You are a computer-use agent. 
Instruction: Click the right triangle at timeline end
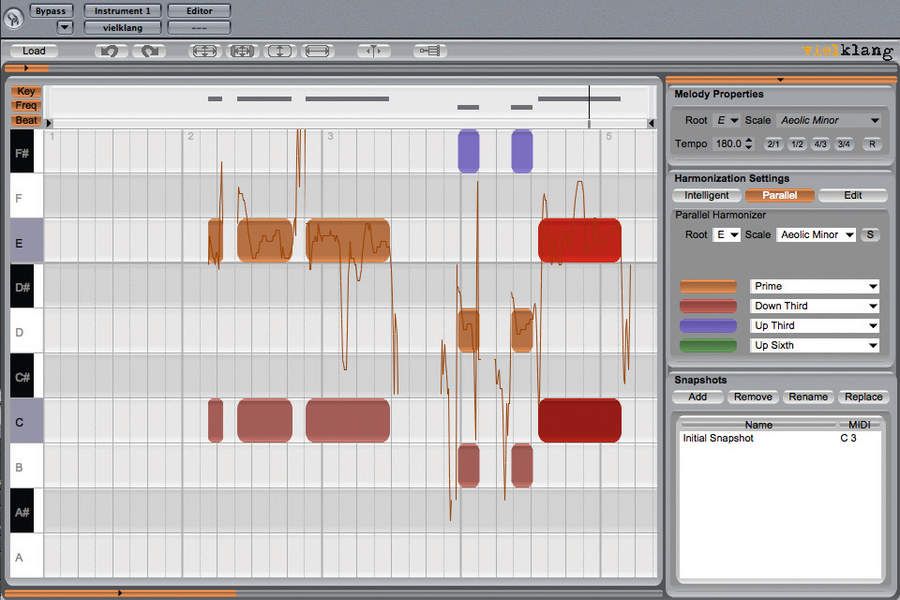651,123
